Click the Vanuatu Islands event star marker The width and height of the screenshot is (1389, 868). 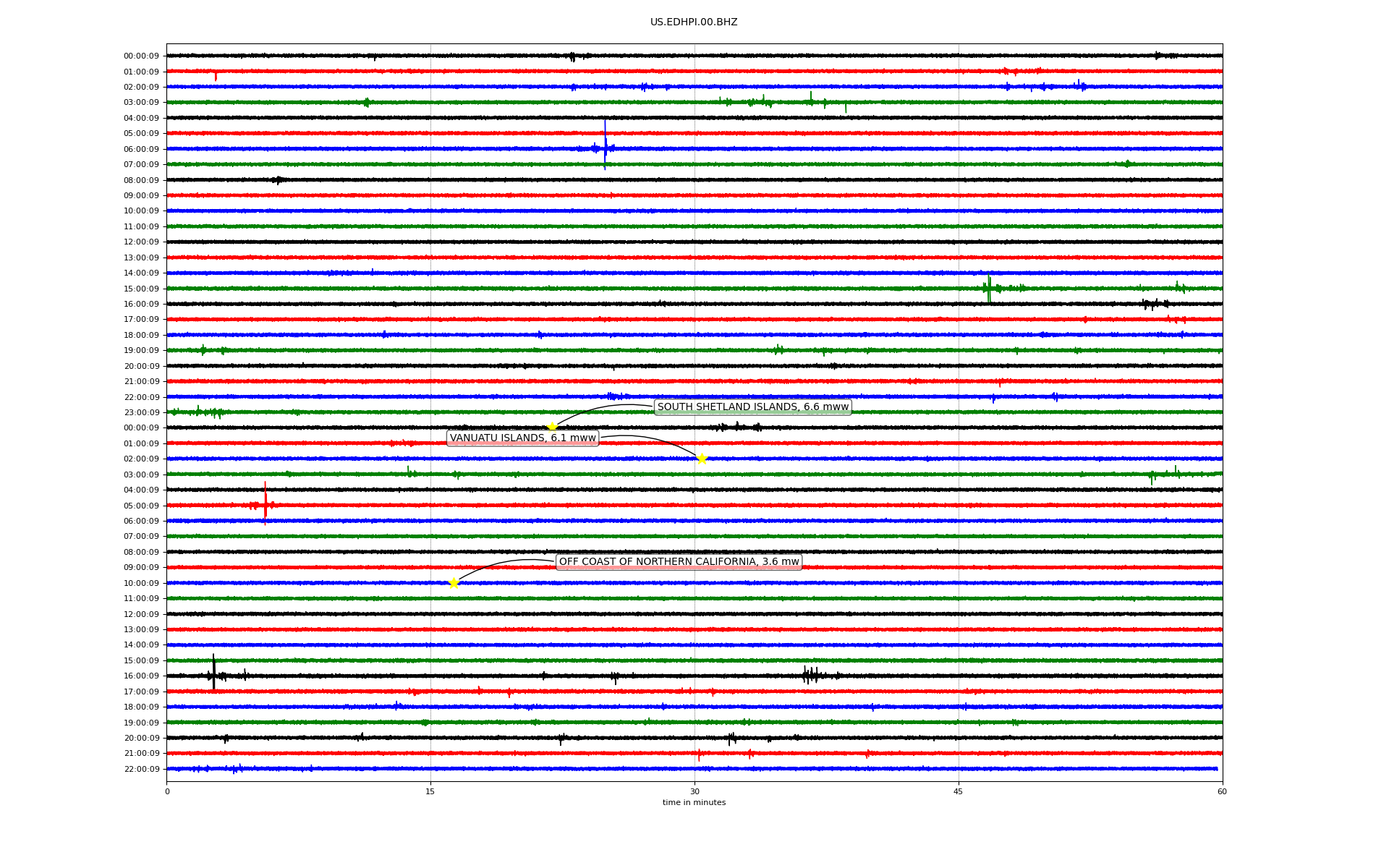click(701, 459)
